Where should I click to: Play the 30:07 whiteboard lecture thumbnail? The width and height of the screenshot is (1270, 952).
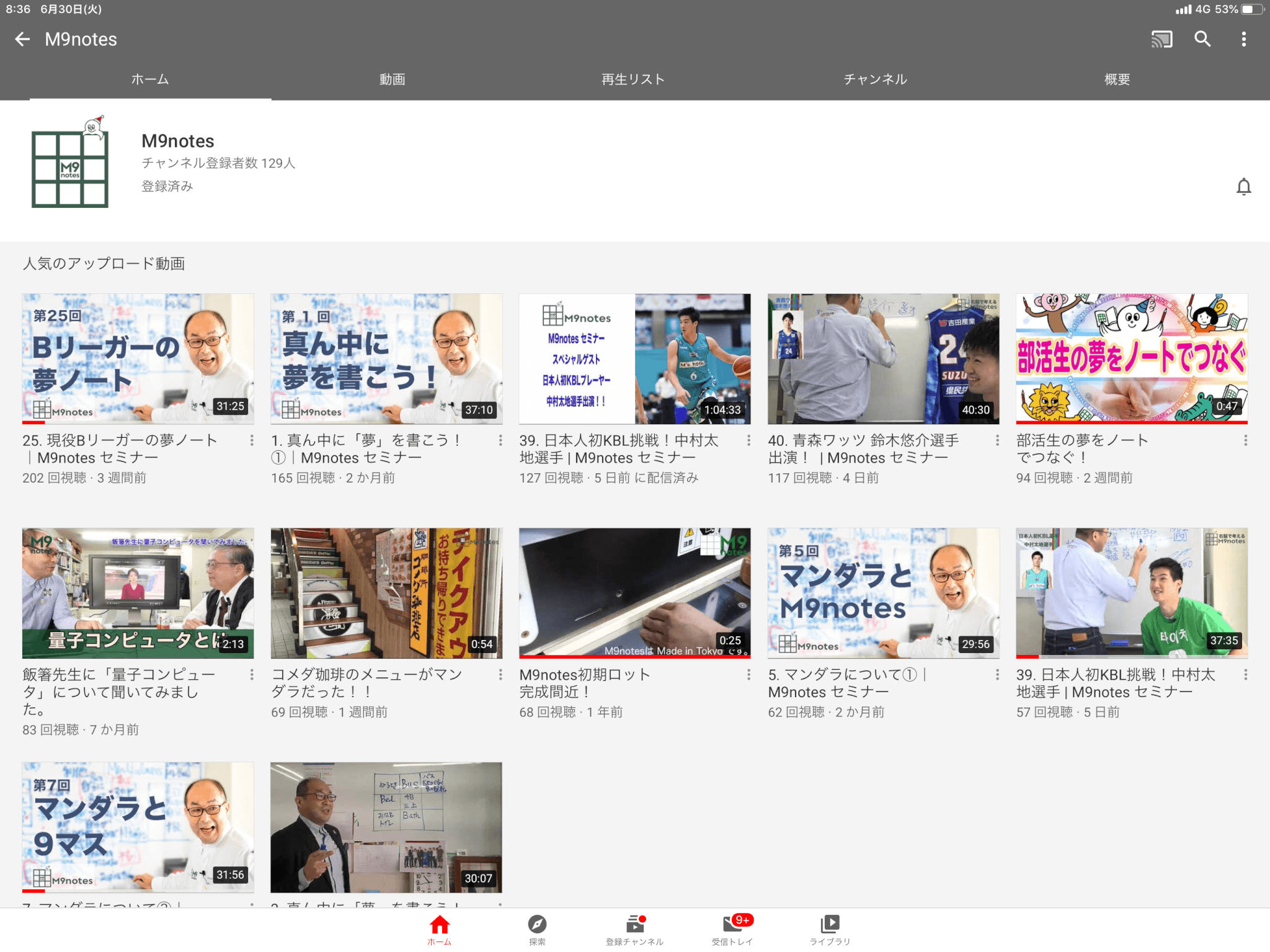coord(386,827)
